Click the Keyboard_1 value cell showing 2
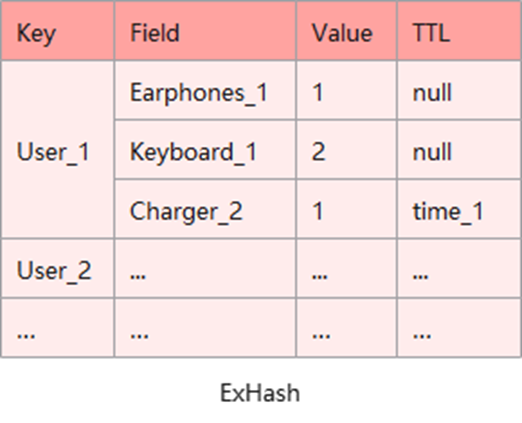The height and width of the screenshot is (423, 522). click(x=347, y=150)
